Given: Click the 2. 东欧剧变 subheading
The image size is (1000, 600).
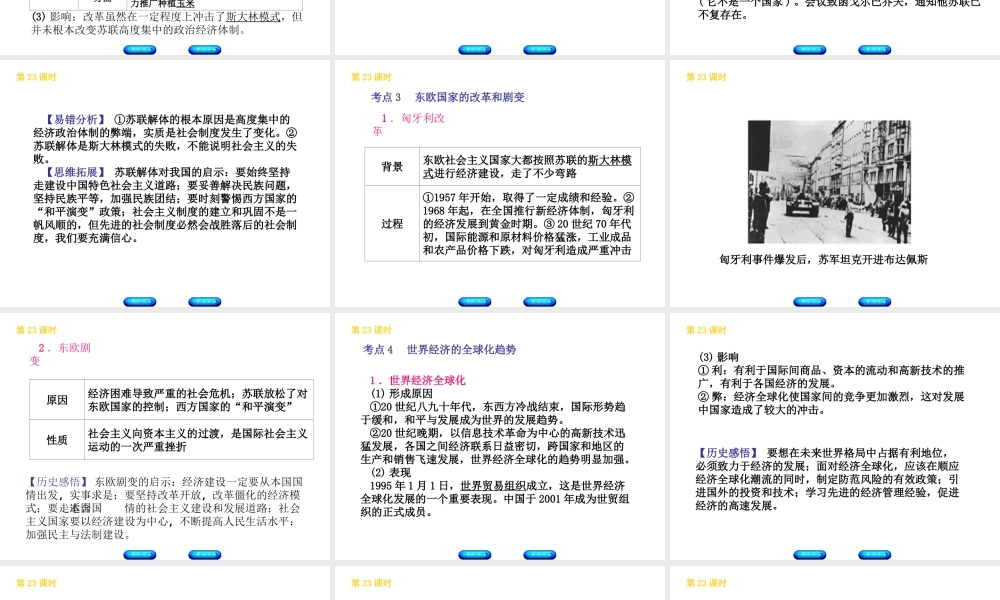Looking at the screenshot, I should point(60,354).
